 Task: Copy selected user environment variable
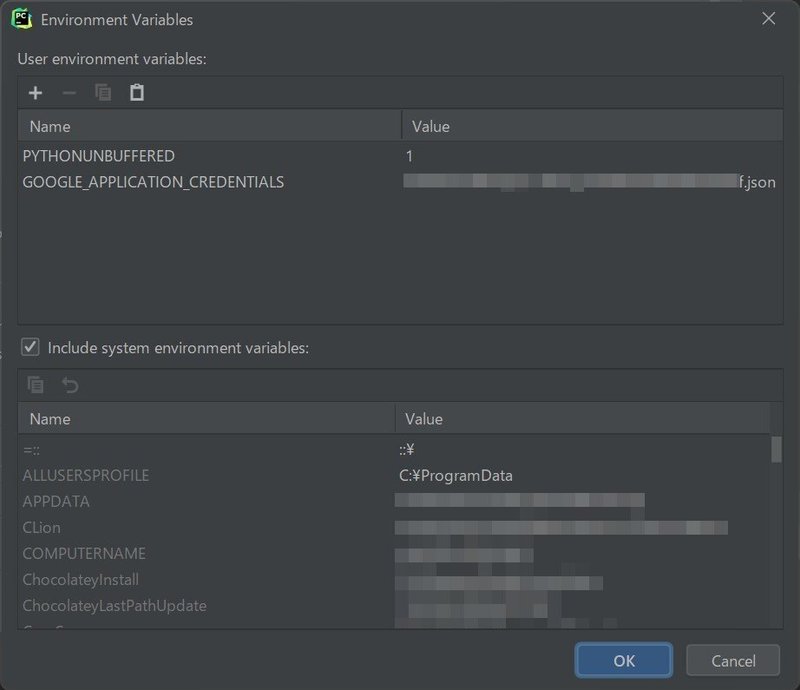coord(103,93)
